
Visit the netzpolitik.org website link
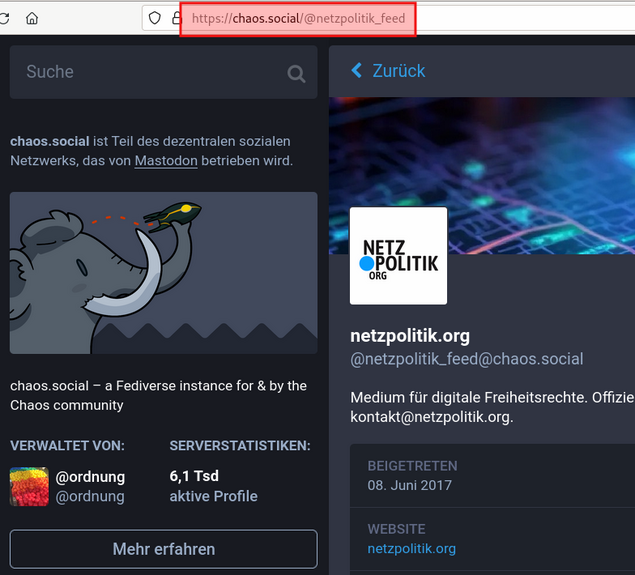(x=411, y=548)
